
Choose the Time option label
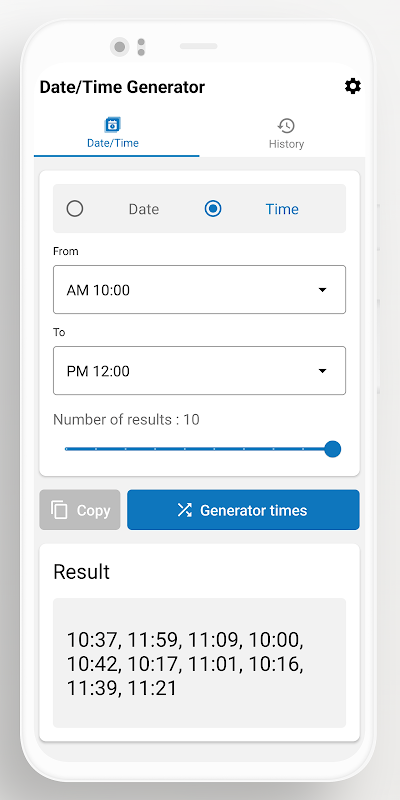click(282, 209)
